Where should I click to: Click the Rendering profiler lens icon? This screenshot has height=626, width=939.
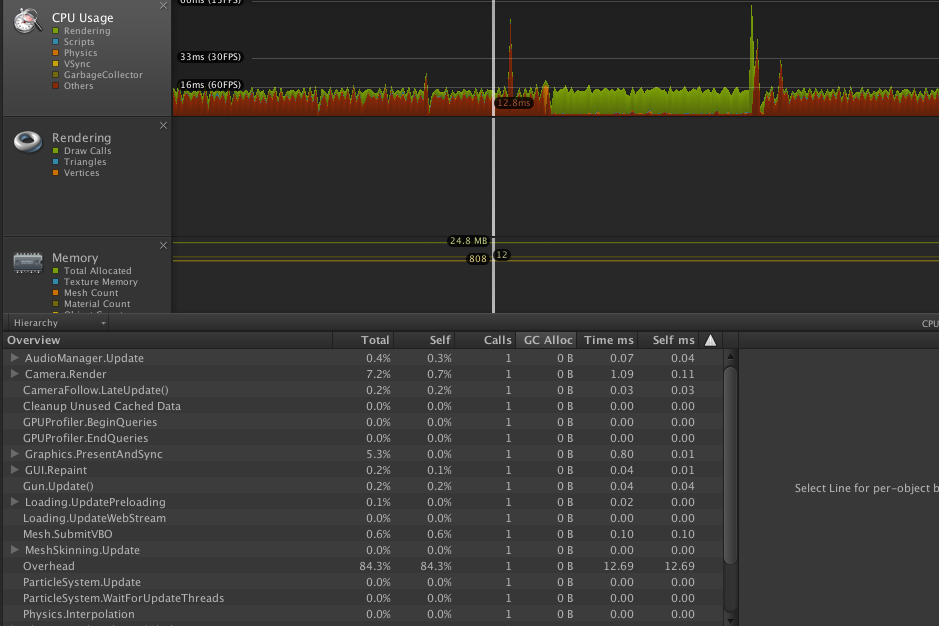pyautogui.click(x=28, y=142)
